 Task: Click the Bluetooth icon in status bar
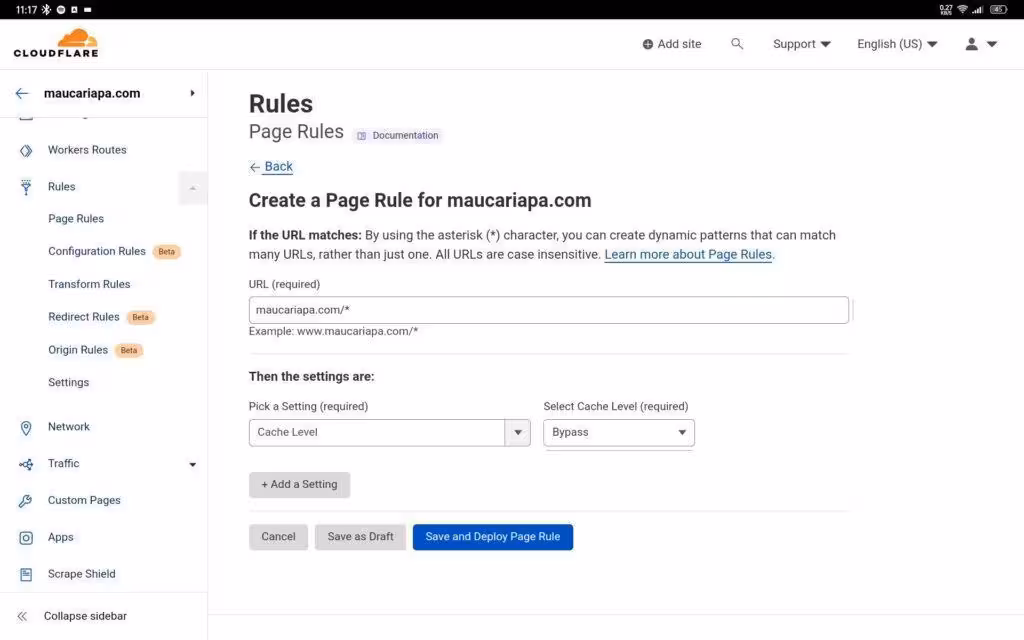[46, 9]
